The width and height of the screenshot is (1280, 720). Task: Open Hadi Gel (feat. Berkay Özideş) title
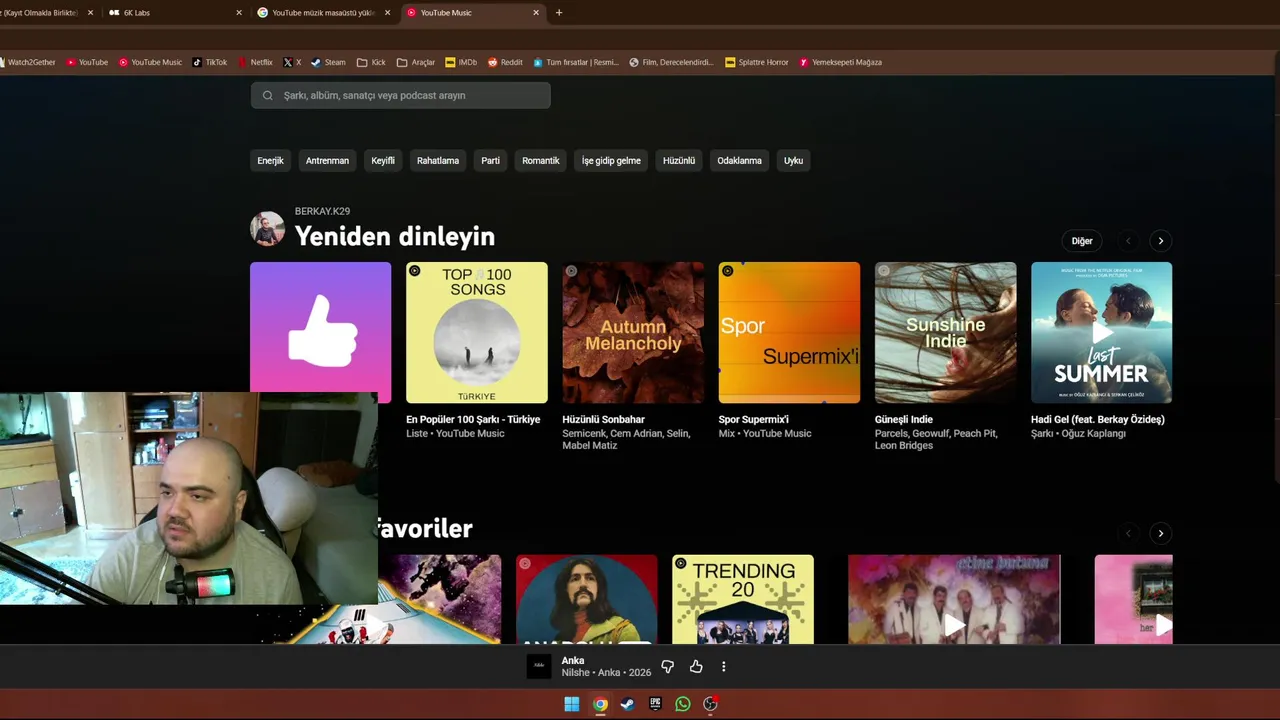pyautogui.click(x=1098, y=420)
